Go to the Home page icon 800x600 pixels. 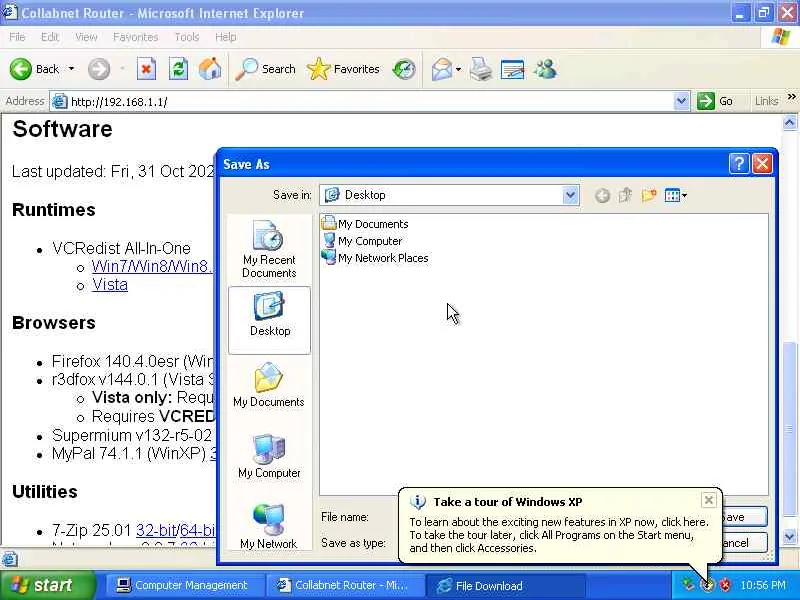click(x=210, y=69)
